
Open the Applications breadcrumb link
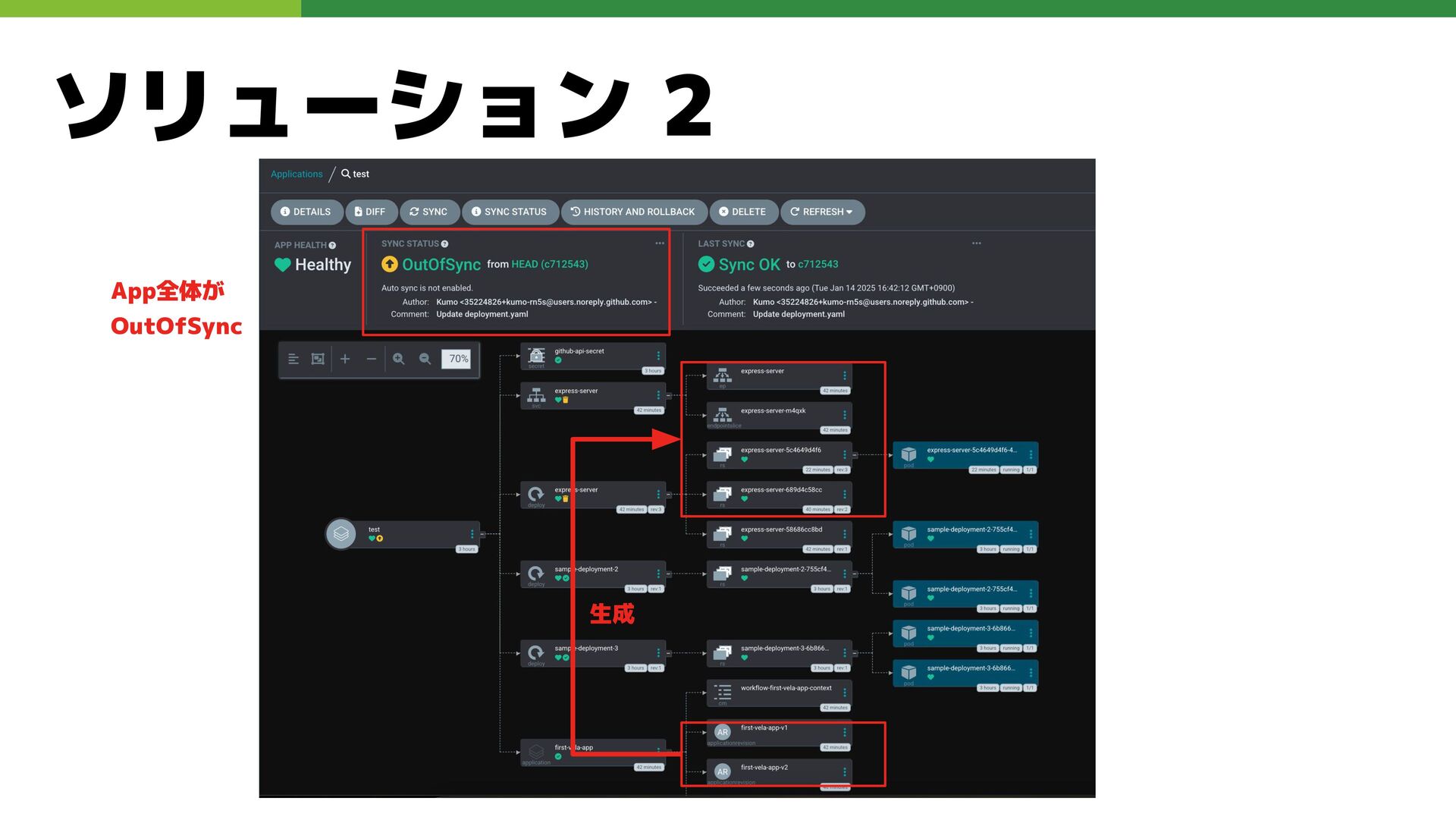297,174
